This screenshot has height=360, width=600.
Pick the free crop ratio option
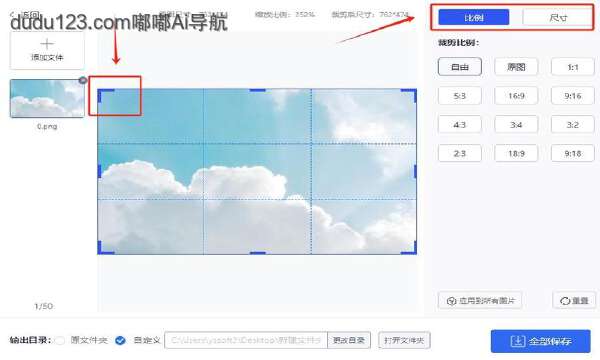(x=460, y=67)
